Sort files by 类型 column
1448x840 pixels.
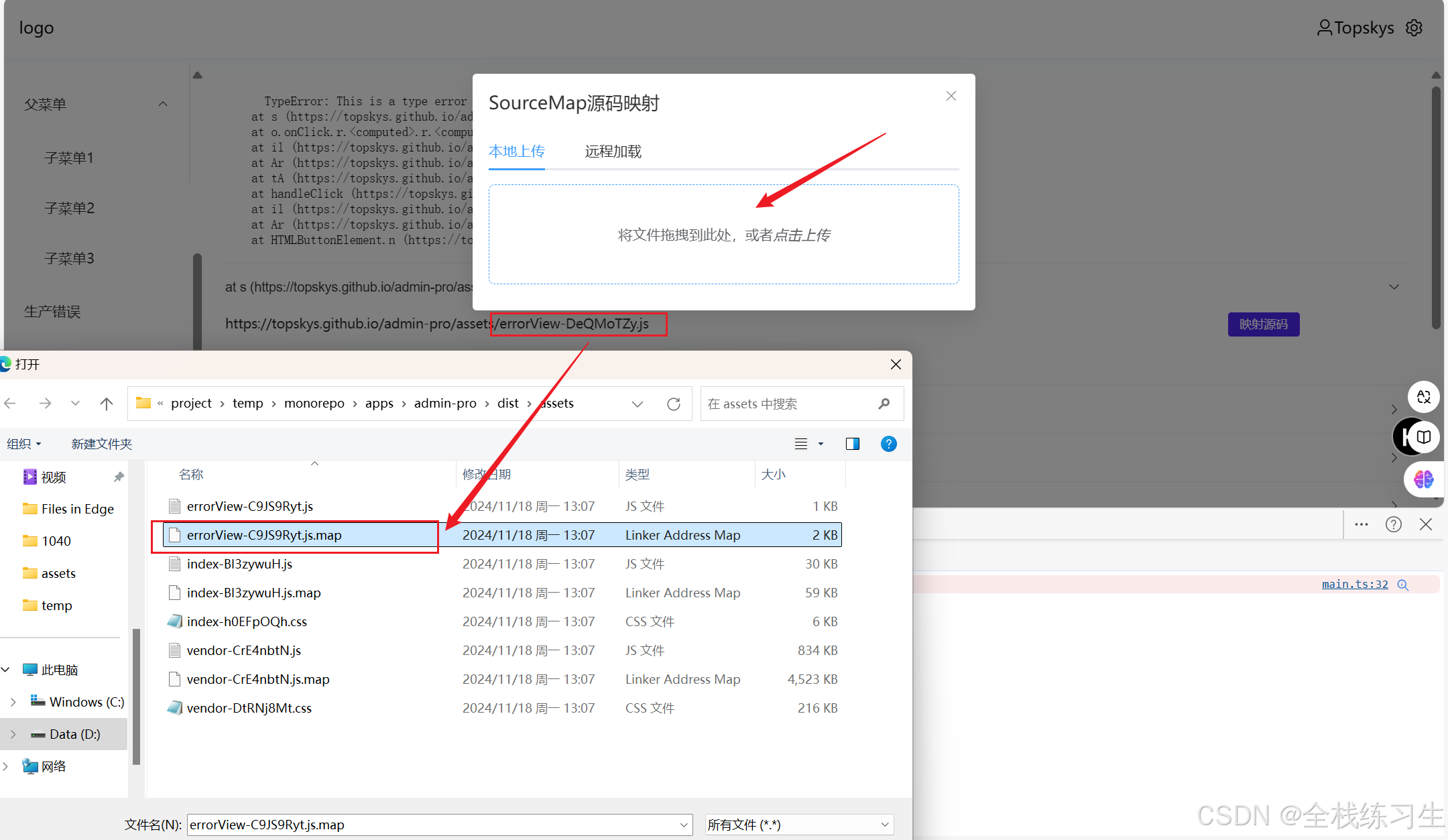(x=637, y=475)
